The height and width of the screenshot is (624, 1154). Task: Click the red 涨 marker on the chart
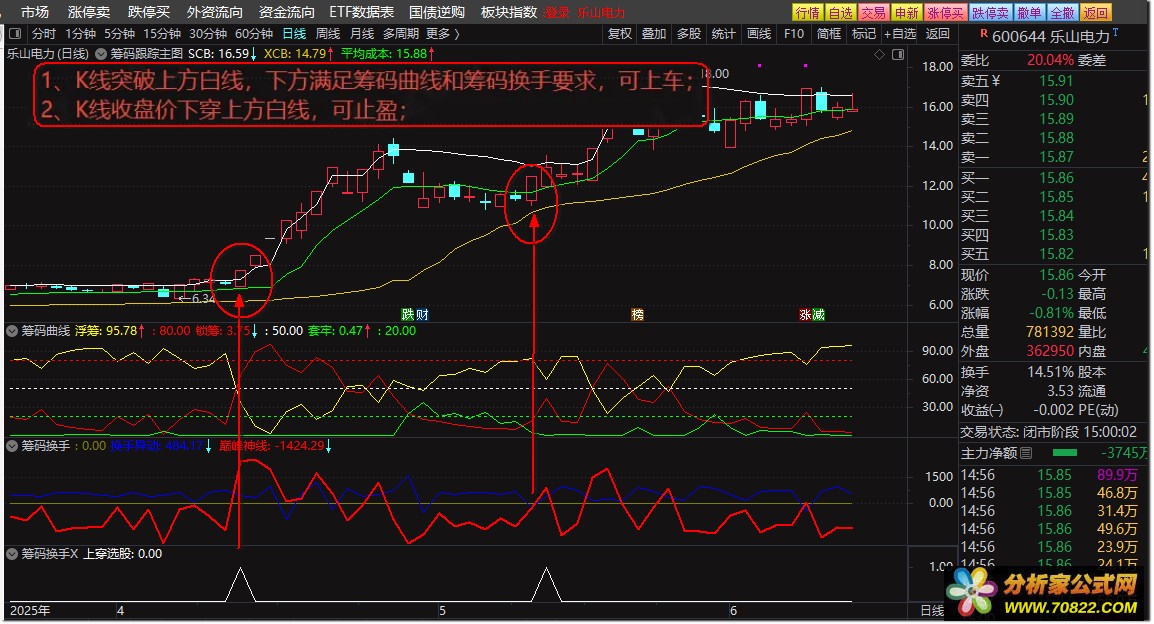pyautogui.click(x=805, y=314)
